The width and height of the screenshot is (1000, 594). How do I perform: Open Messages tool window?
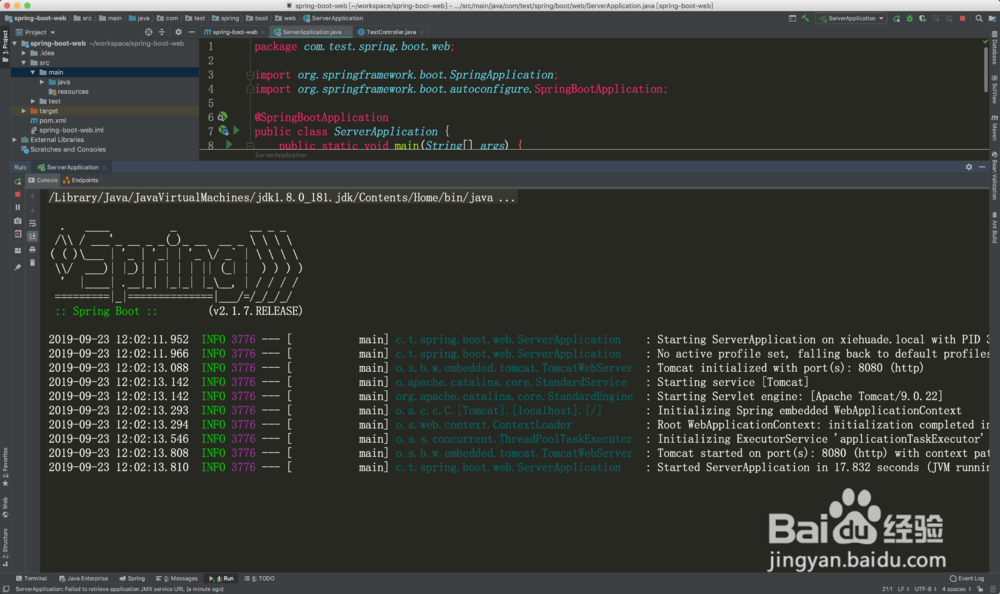(x=177, y=579)
